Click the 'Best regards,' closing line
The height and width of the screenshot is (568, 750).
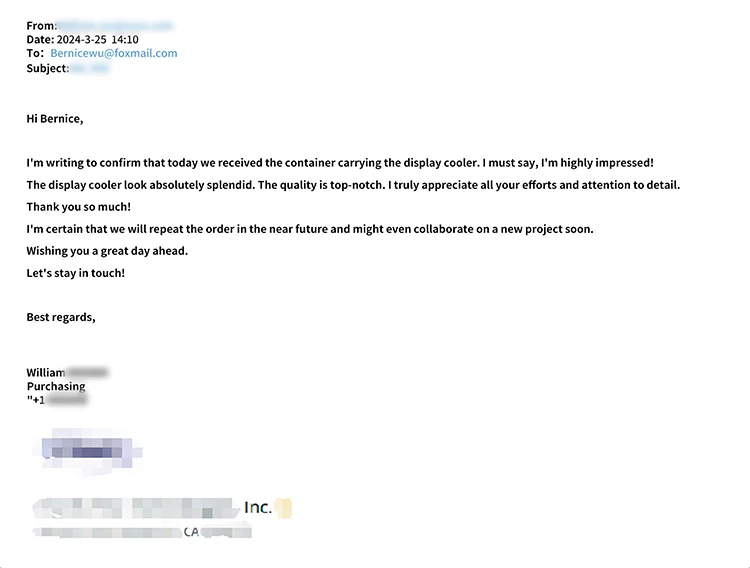(x=61, y=317)
